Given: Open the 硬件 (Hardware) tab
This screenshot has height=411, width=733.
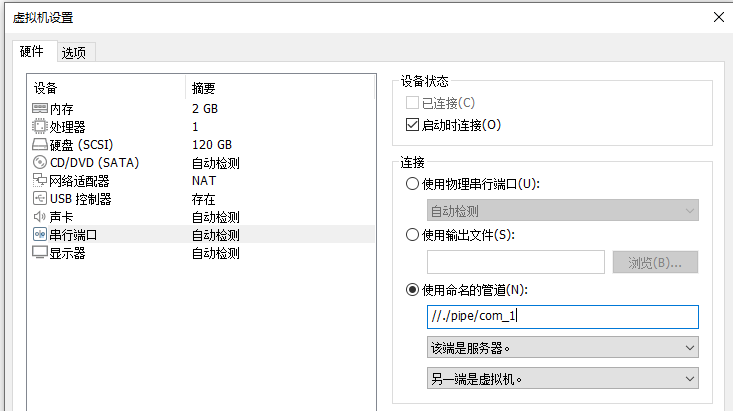Looking at the screenshot, I should pyautogui.click(x=32, y=52).
